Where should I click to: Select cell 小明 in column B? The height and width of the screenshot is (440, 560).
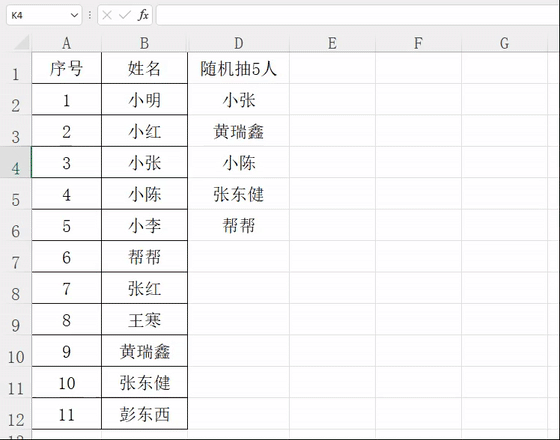tap(144, 99)
